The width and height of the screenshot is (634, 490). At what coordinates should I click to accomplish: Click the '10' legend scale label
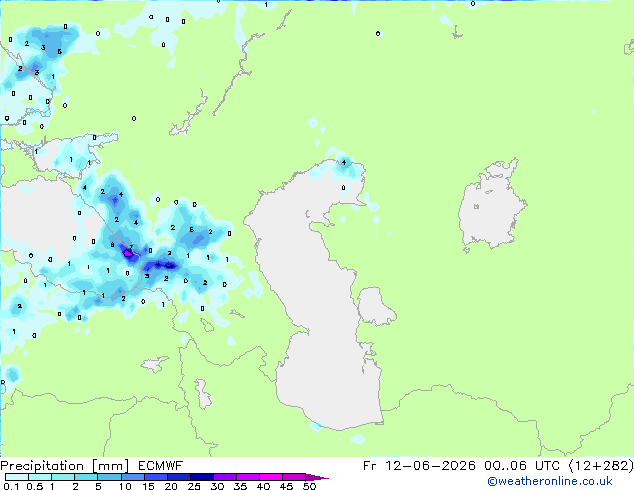pyautogui.click(x=125, y=486)
